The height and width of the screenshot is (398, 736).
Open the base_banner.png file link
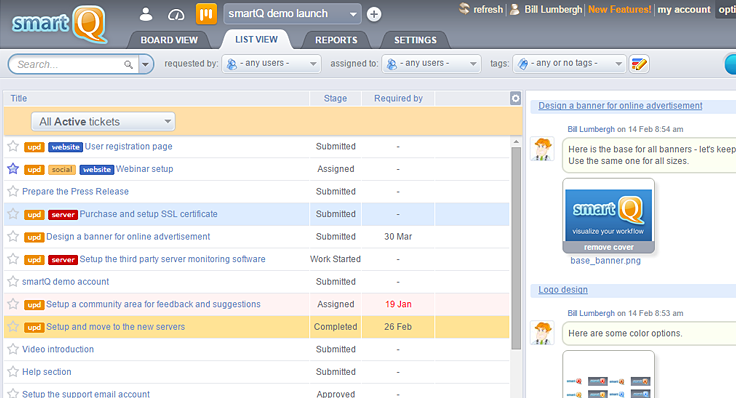[x=605, y=260]
